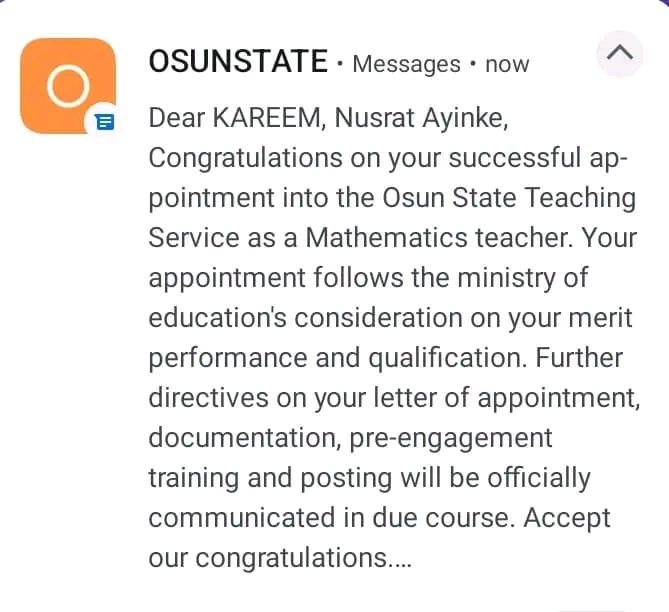Viewport: 669px width, 612px height.
Task: Click the 'directives on your letter of appointment' line
Action: point(394,398)
